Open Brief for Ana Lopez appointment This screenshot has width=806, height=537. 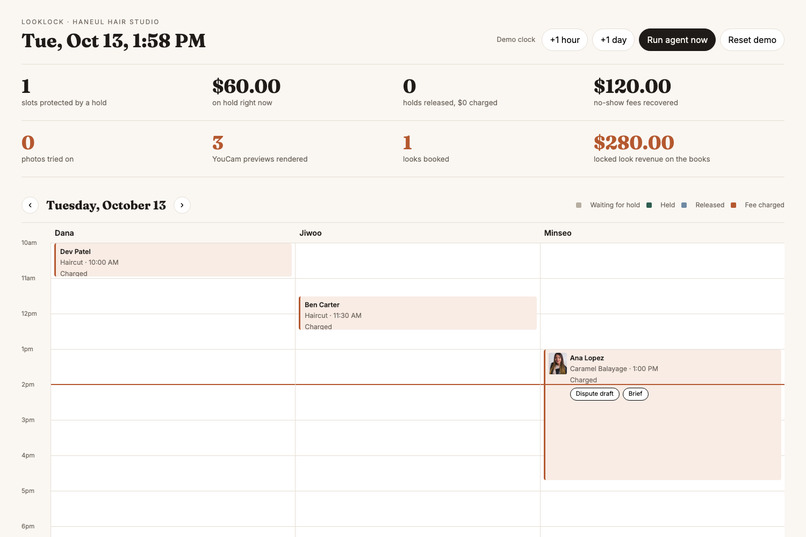pos(635,394)
